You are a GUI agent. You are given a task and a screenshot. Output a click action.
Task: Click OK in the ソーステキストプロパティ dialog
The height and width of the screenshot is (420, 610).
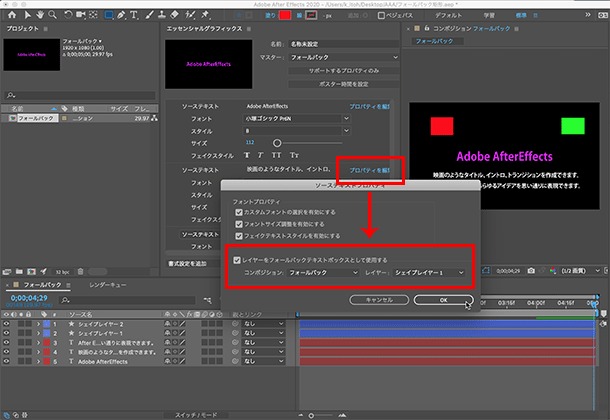443,300
